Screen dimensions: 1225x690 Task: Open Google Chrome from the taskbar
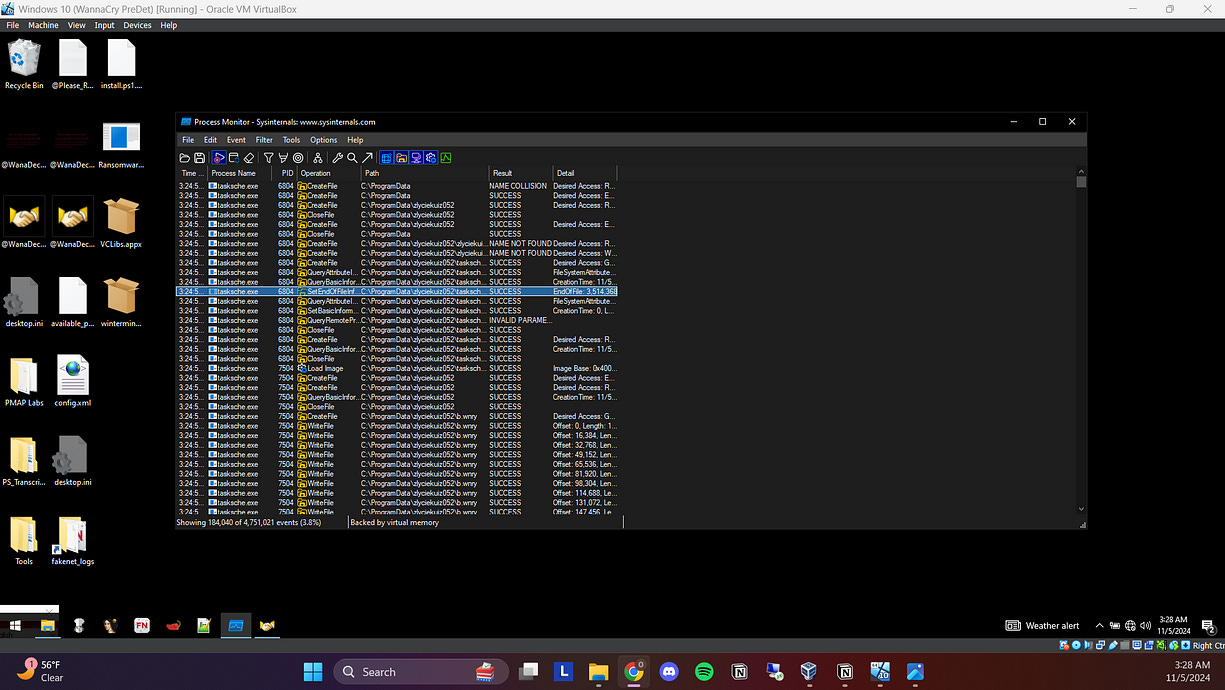pyautogui.click(x=635, y=671)
